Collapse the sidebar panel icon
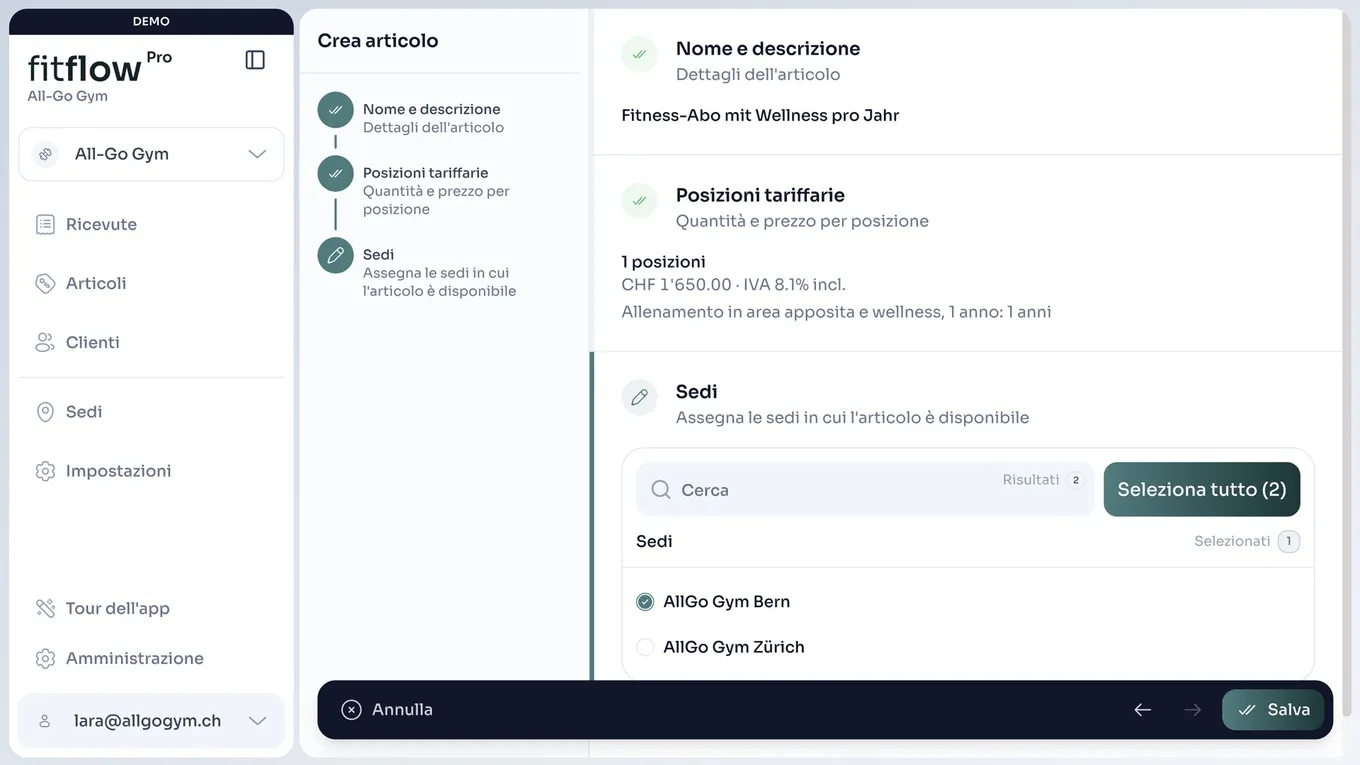1360x765 pixels. coord(255,60)
